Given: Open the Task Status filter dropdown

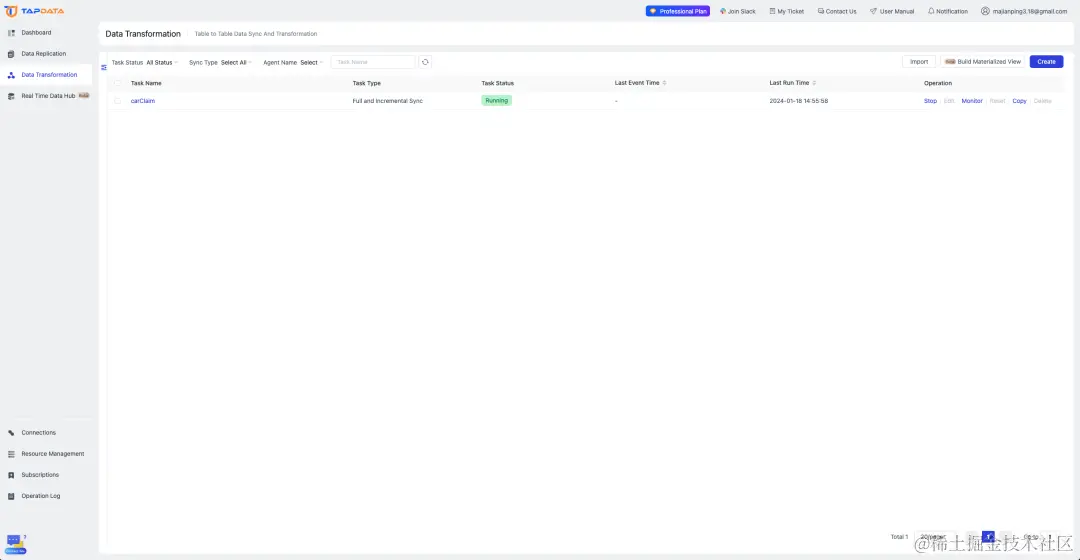Looking at the screenshot, I should 162,63.
